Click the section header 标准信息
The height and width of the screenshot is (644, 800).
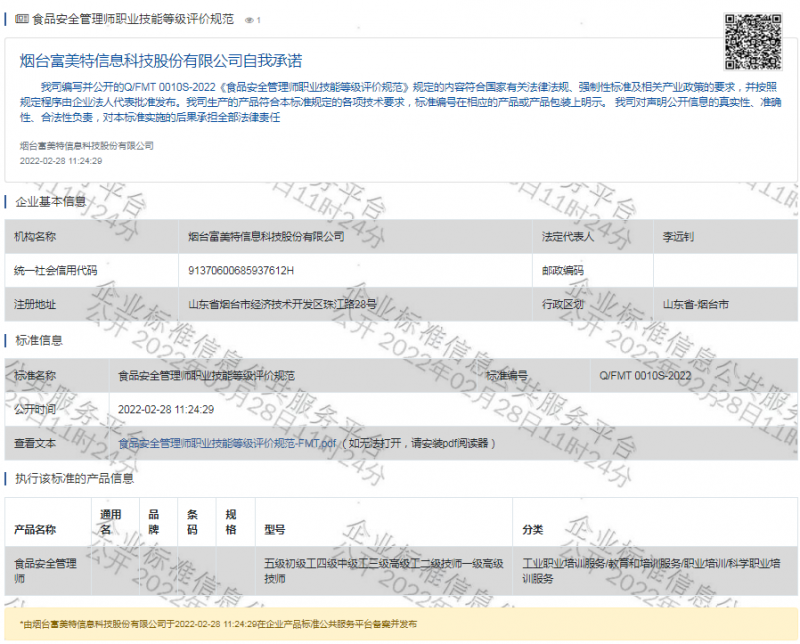coord(39,340)
